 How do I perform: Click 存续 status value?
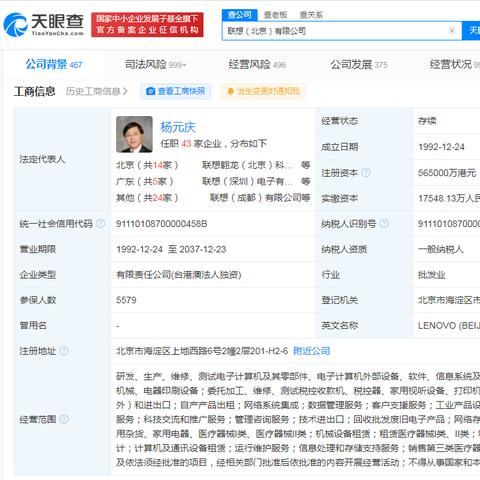click(x=427, y=121)
